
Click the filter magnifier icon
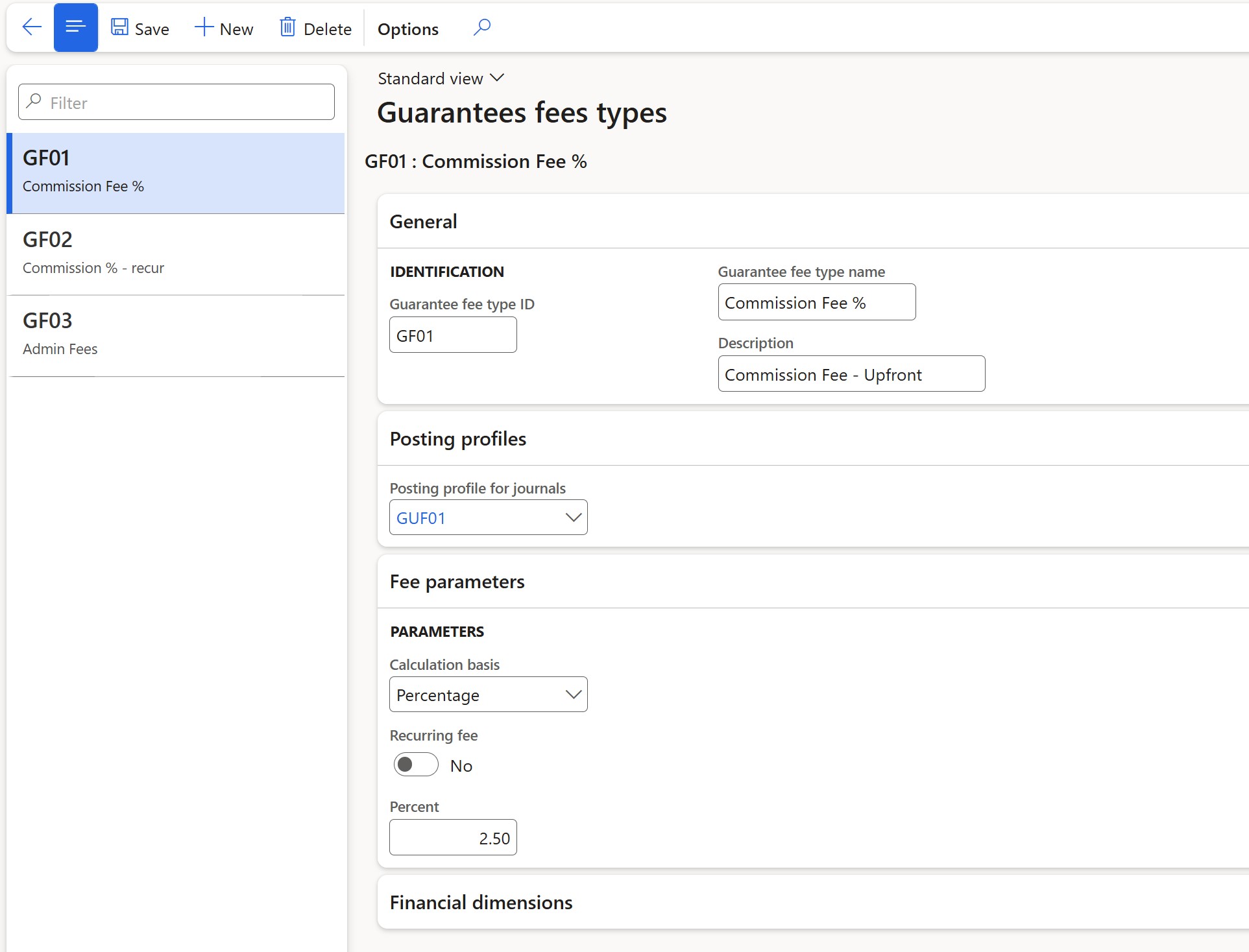click(34, 102)
